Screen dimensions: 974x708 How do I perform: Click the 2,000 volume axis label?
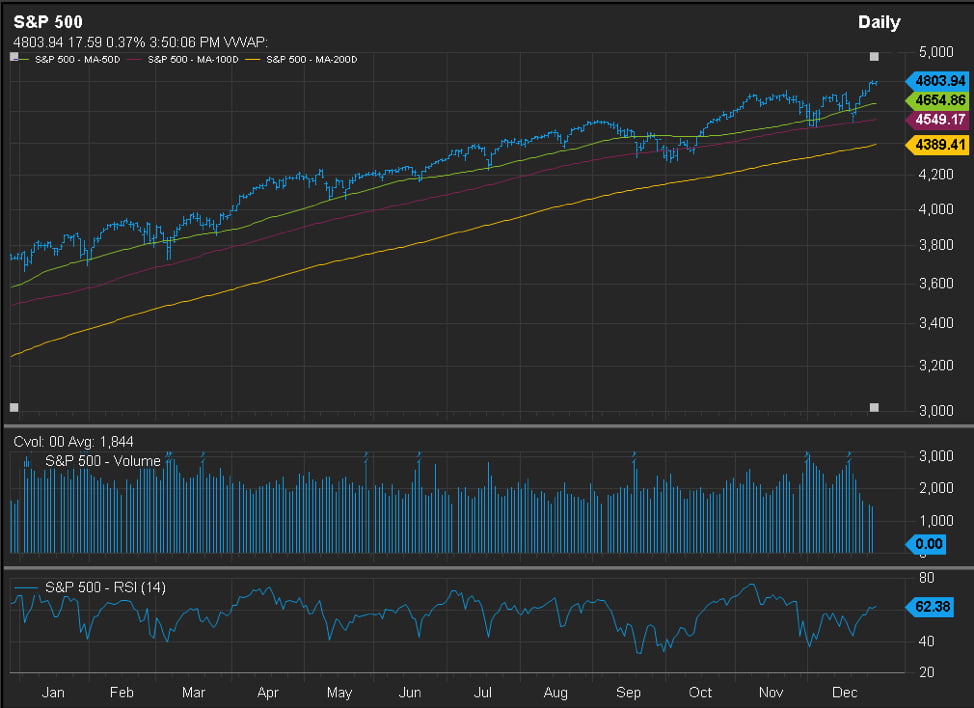(x=935, y=488)
